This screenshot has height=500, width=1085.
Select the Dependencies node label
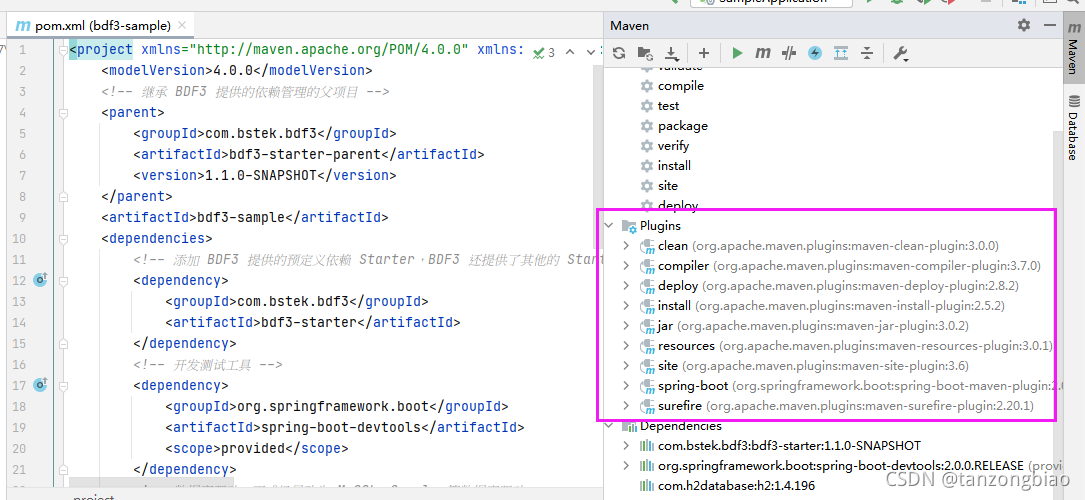click(x=680, y=426)
